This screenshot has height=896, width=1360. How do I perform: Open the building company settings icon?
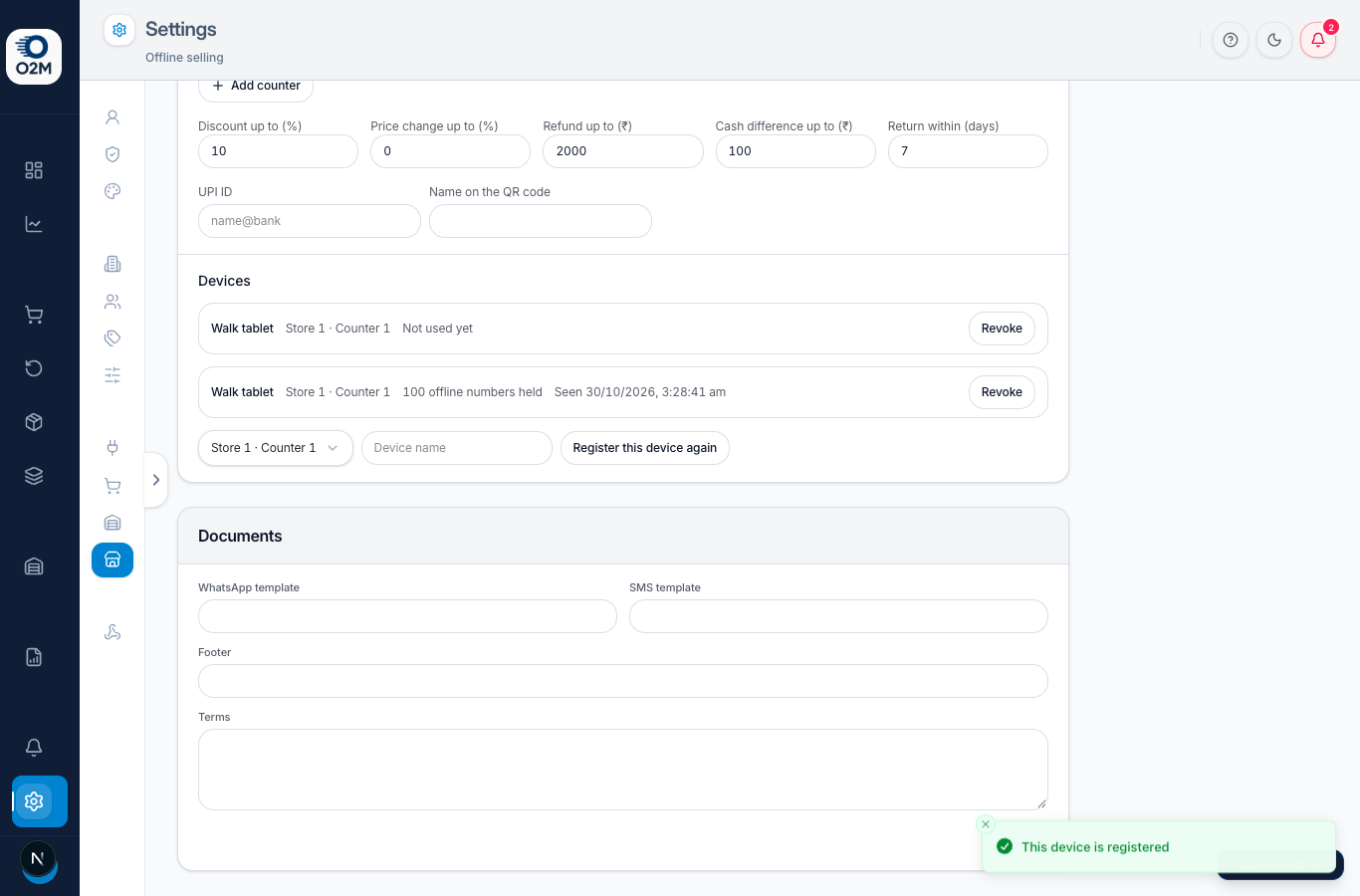[x=113, y=264]
